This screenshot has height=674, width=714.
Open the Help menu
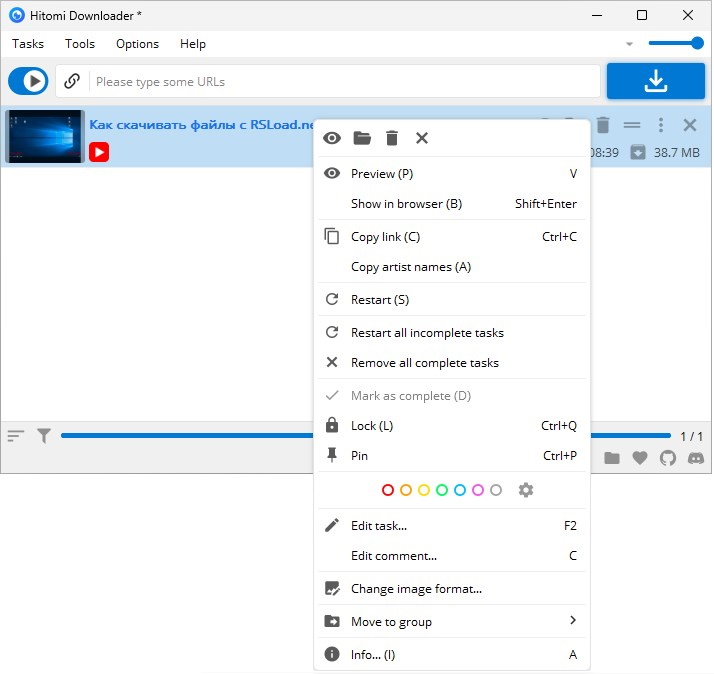193,44
